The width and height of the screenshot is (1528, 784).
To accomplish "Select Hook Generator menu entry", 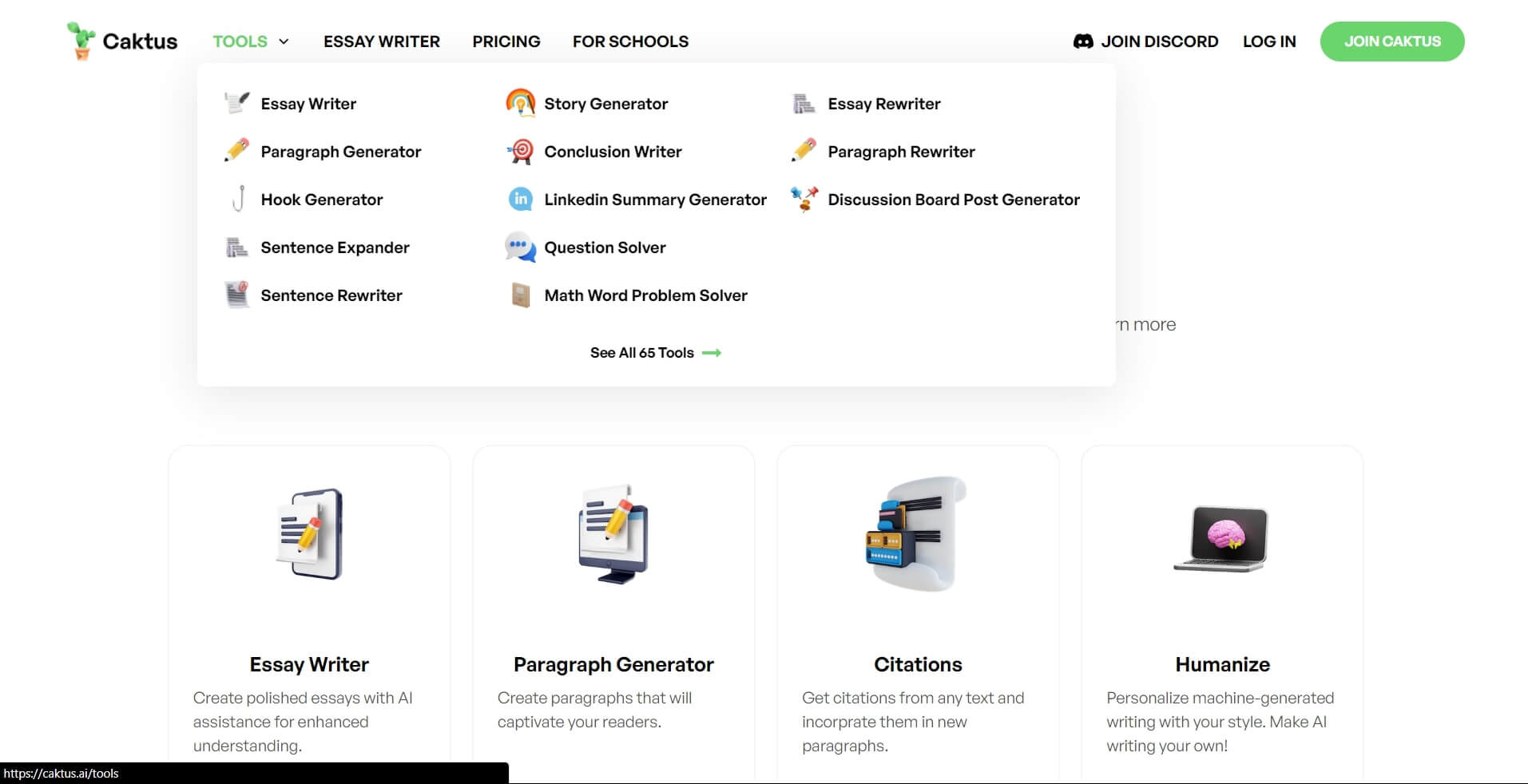I will click(322, 200).
